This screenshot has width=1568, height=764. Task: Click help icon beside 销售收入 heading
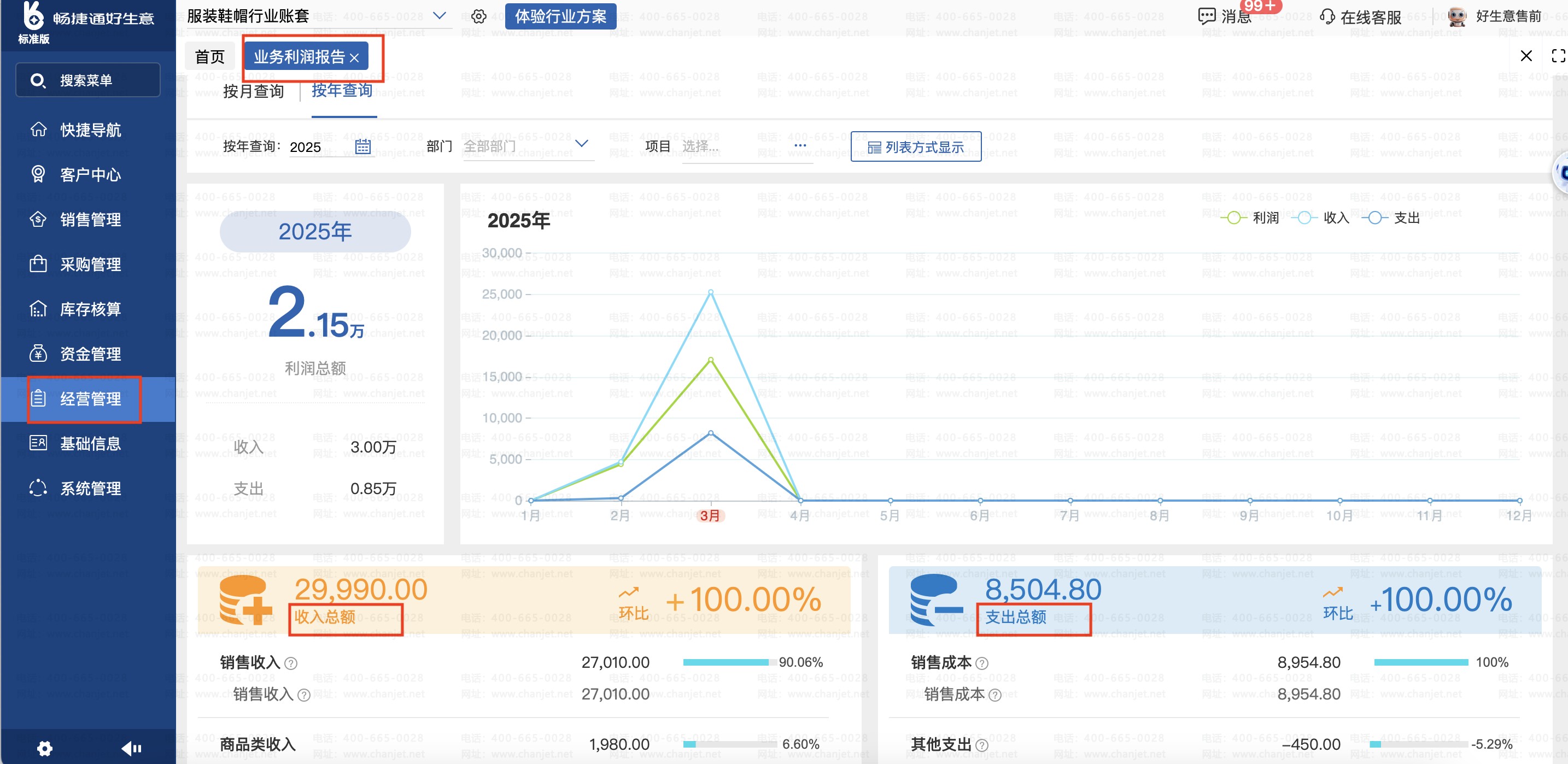coord(291,663)
